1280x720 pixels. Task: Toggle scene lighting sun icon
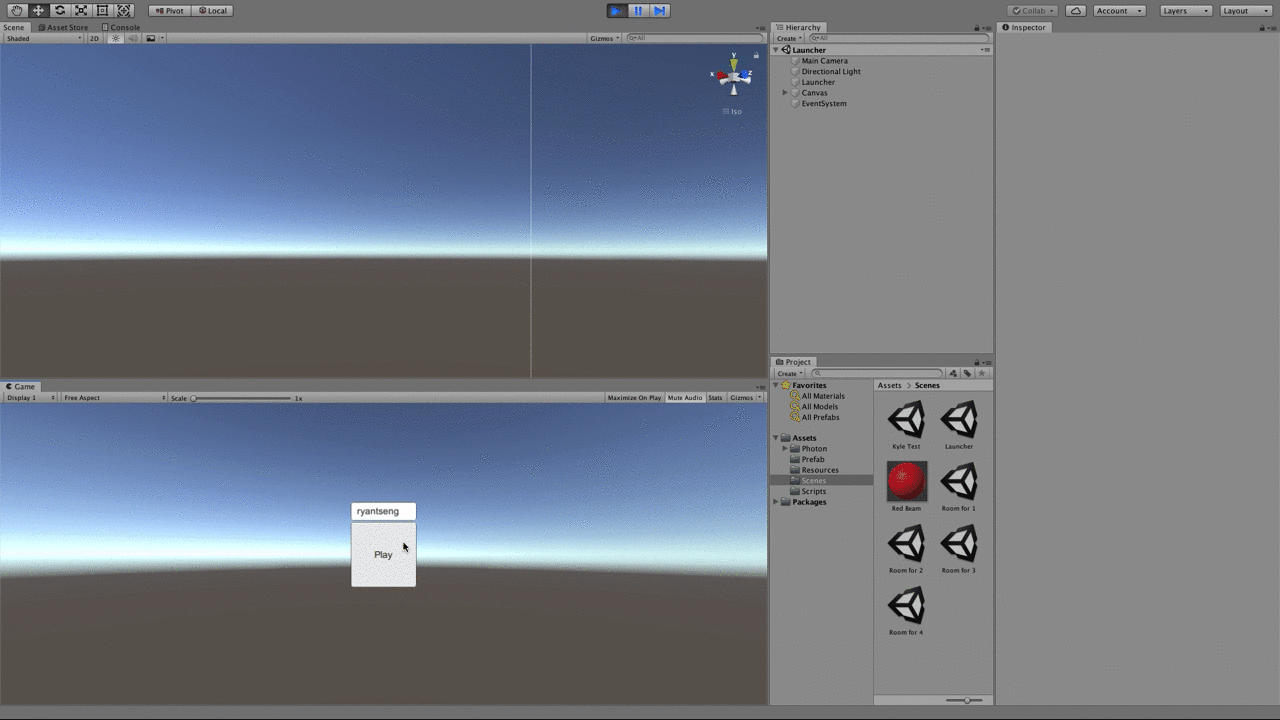115,38
